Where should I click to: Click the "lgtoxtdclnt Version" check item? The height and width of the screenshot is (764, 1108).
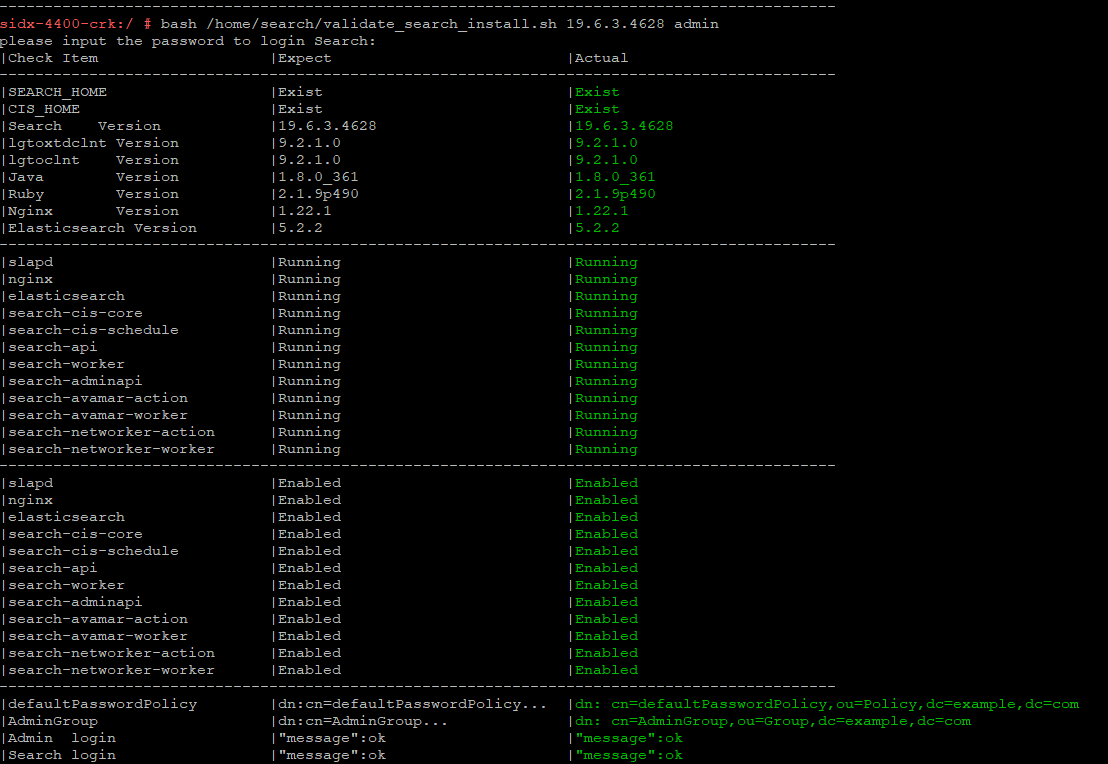point(93,143)
